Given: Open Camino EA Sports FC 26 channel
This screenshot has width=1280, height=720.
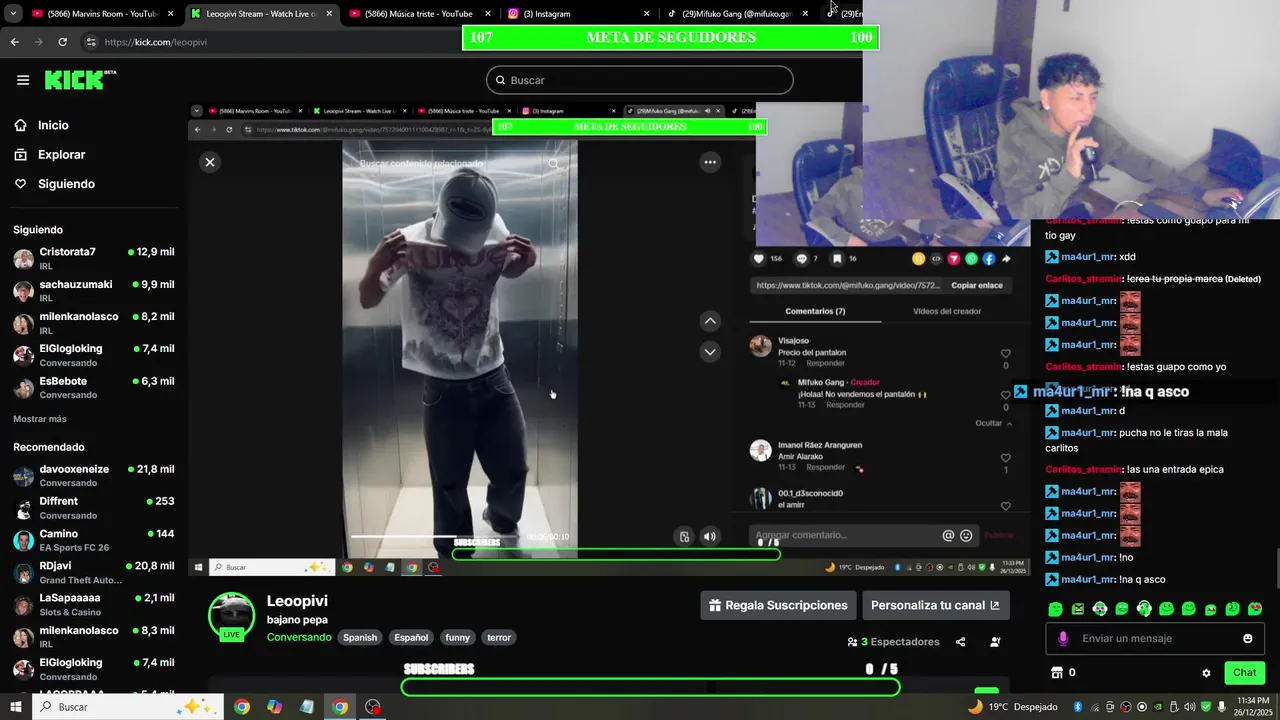Looking at the screenshot, I should tap(94, 540).
